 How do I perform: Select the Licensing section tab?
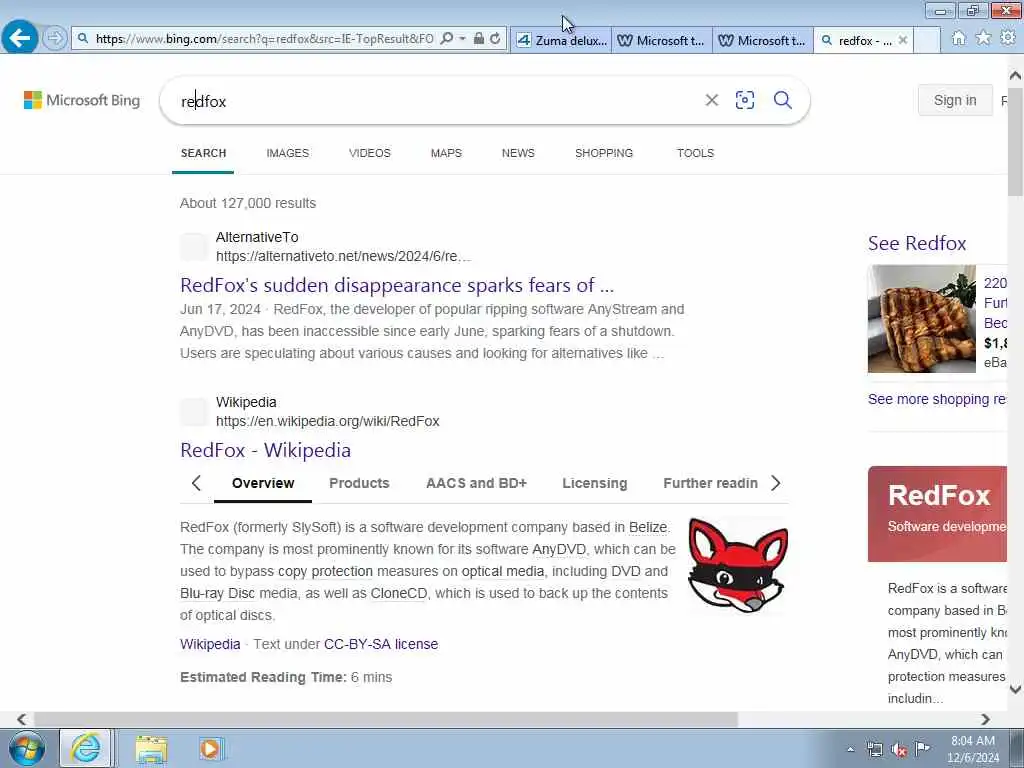point(594,483)
